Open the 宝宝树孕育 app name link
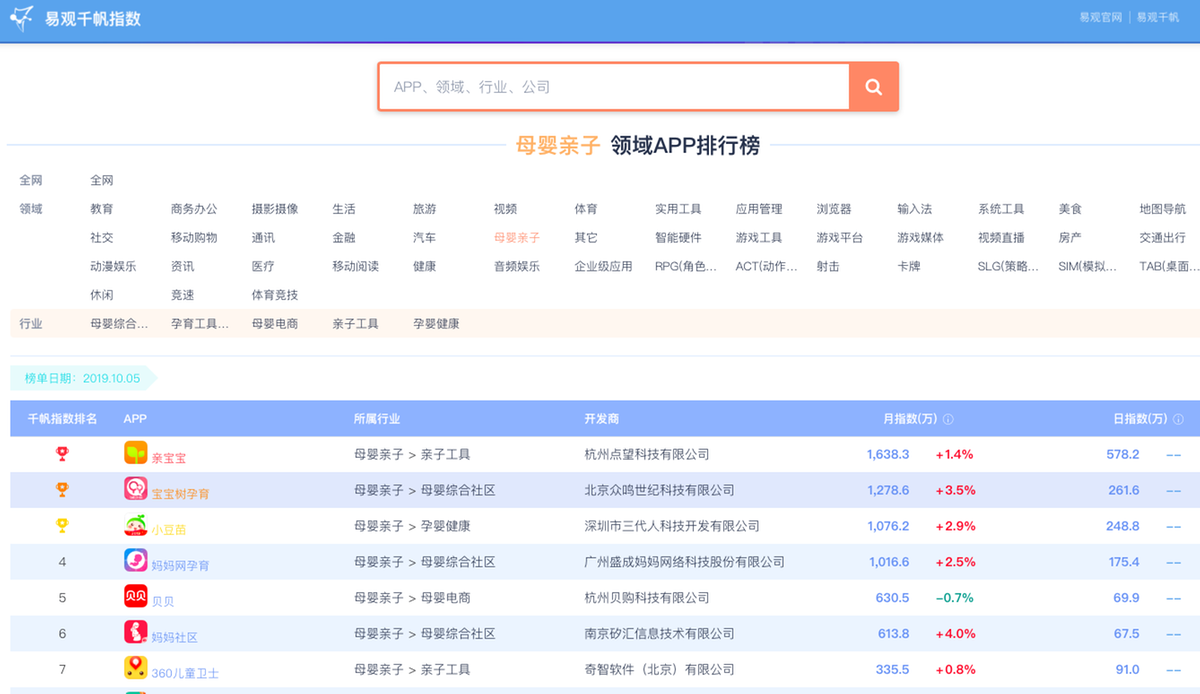Image resolution: width=1200 pixels, height=694 pixels. [181, 494]
